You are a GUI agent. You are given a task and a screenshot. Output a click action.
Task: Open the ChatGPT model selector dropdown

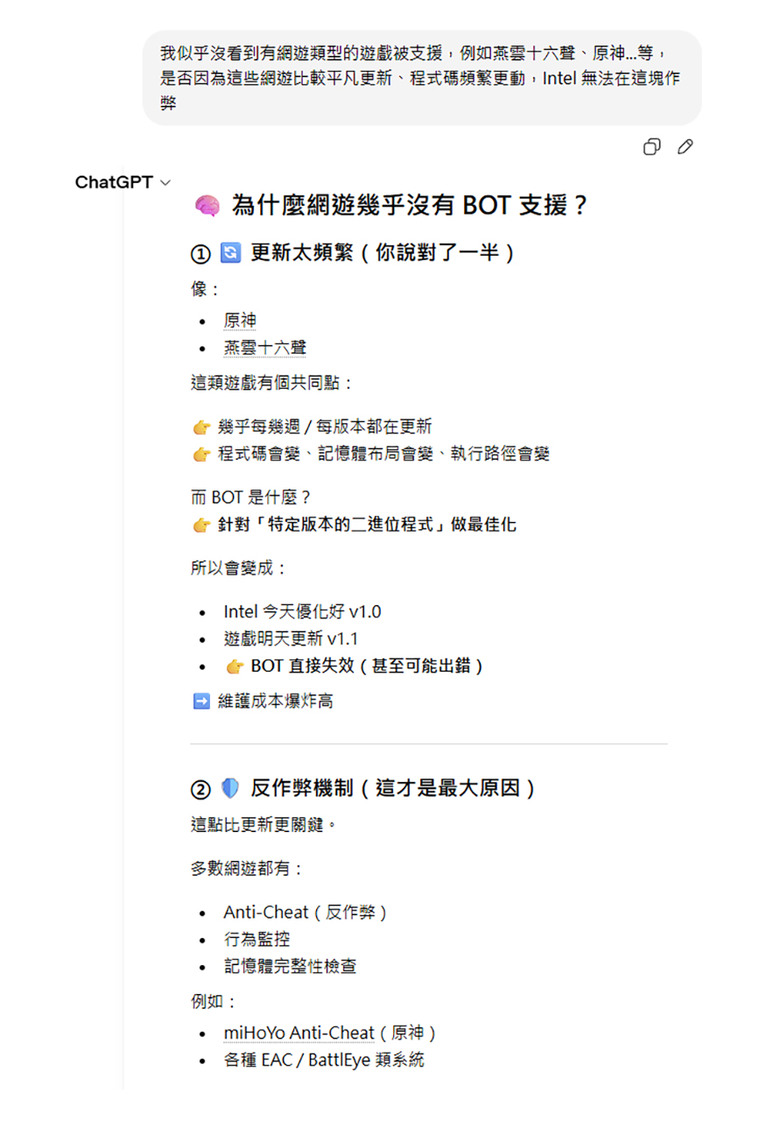(123, 182)
